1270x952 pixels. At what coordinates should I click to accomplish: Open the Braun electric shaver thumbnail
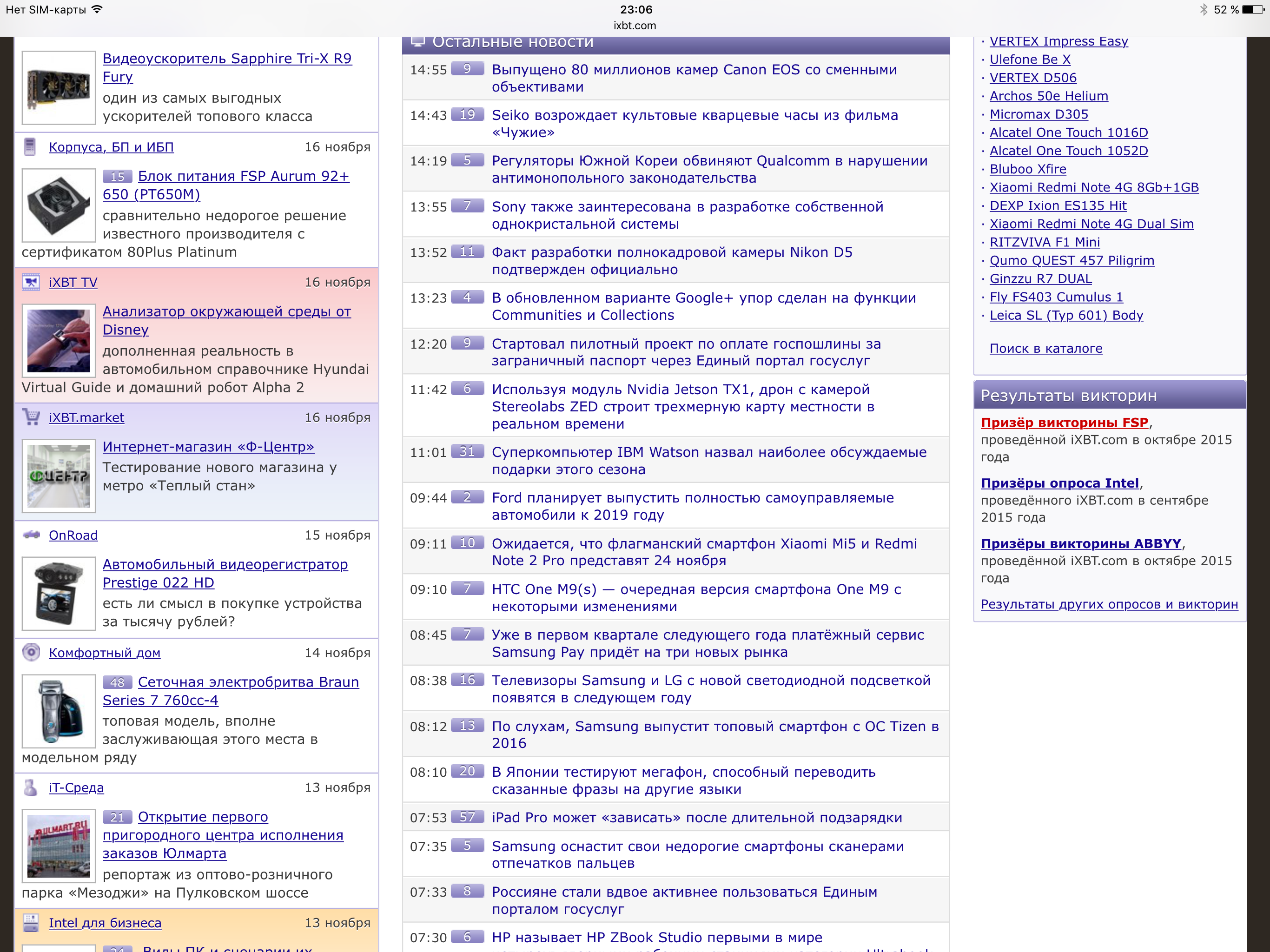[59, 711]
